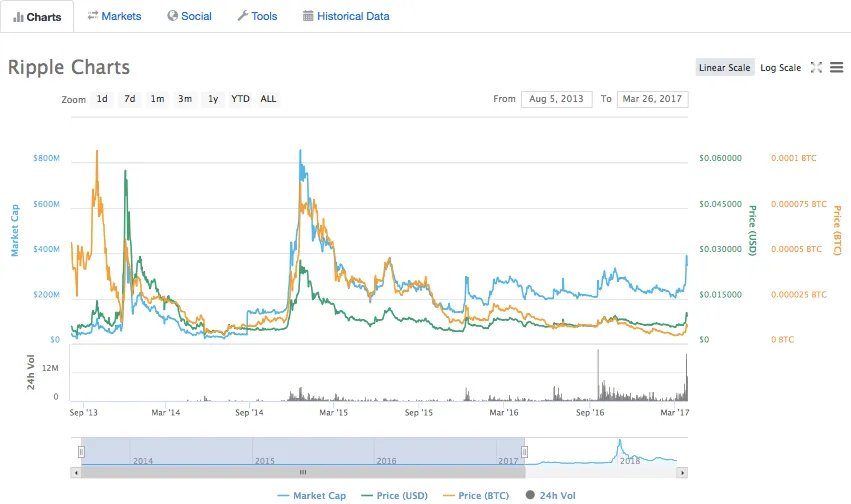Click the 12M volume axis label
The width and height of the screenshot is (851, 504).
tap(50, 368)
